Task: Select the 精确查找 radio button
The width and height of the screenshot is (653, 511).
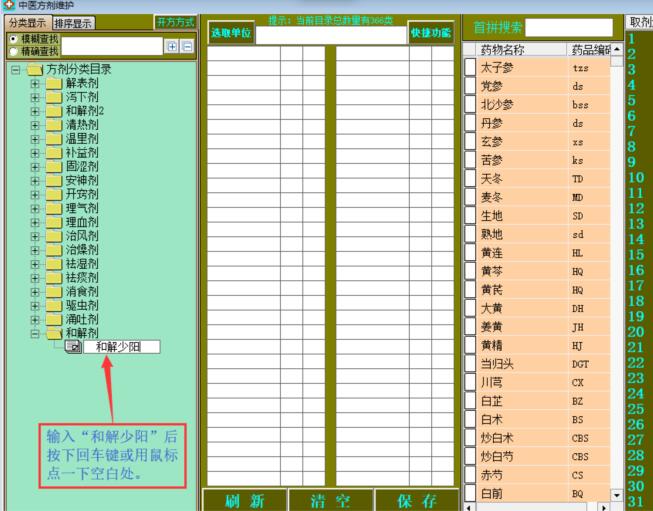Action: [x=12, y=50]
